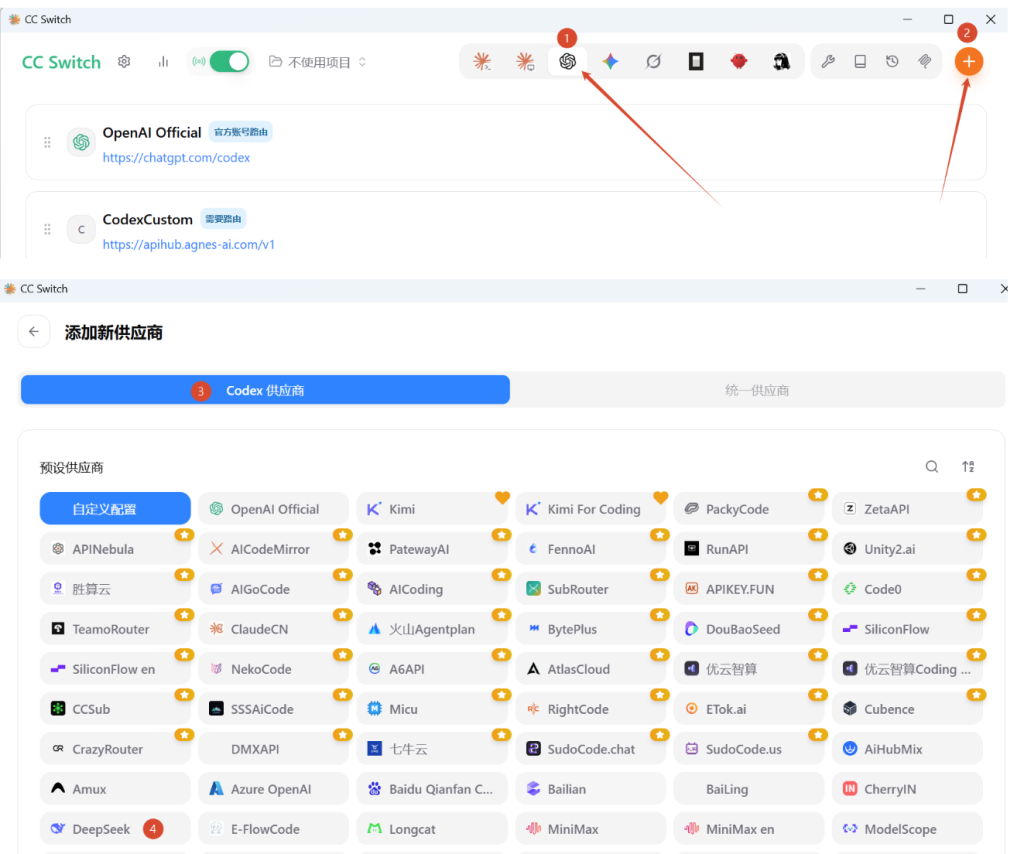This screenshot has width=1024, height=854.
Task: Choose the OpenAI Official preset
Action: point(274,509)
